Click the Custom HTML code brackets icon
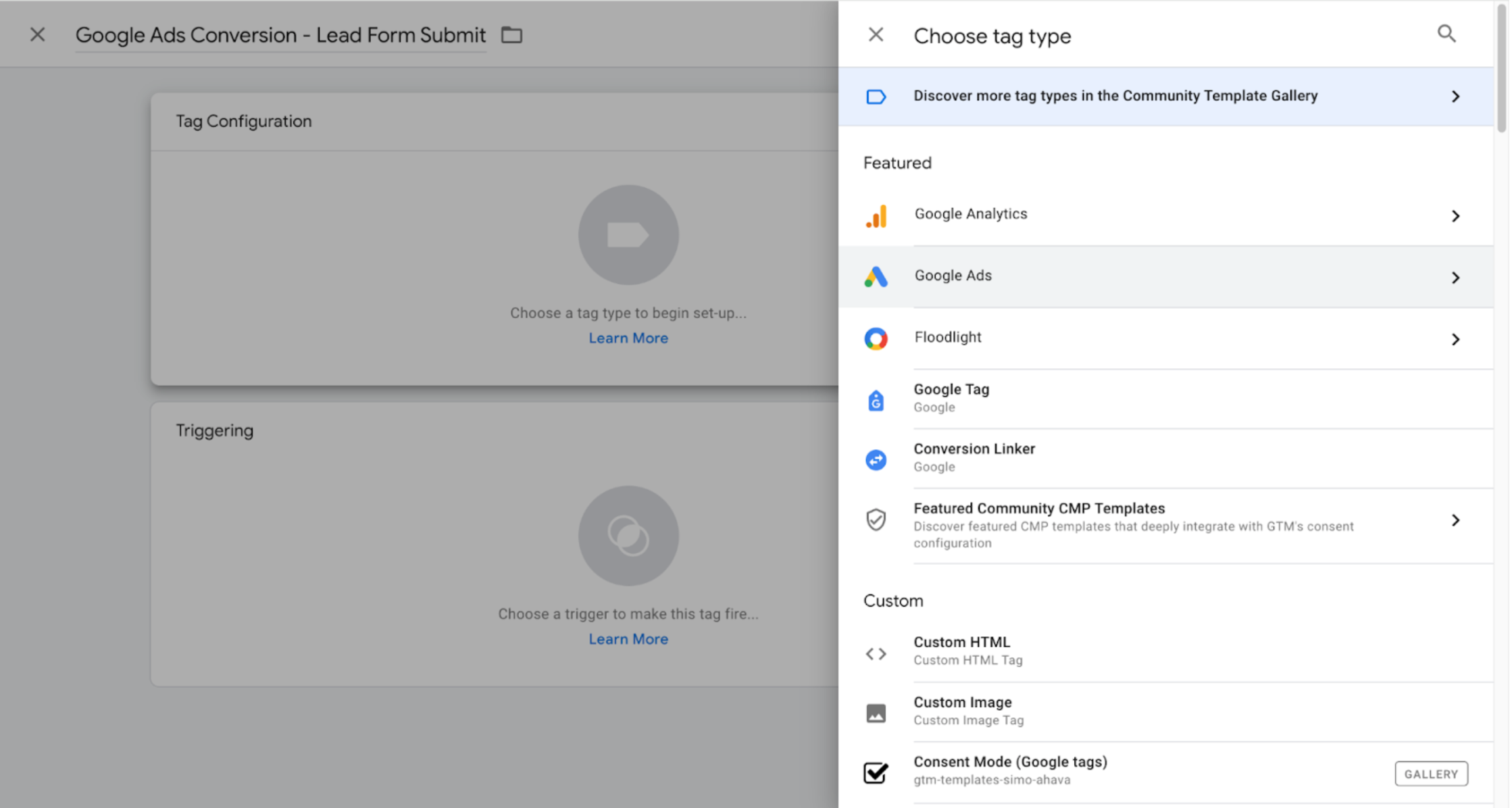 click(x=876, y=653)
